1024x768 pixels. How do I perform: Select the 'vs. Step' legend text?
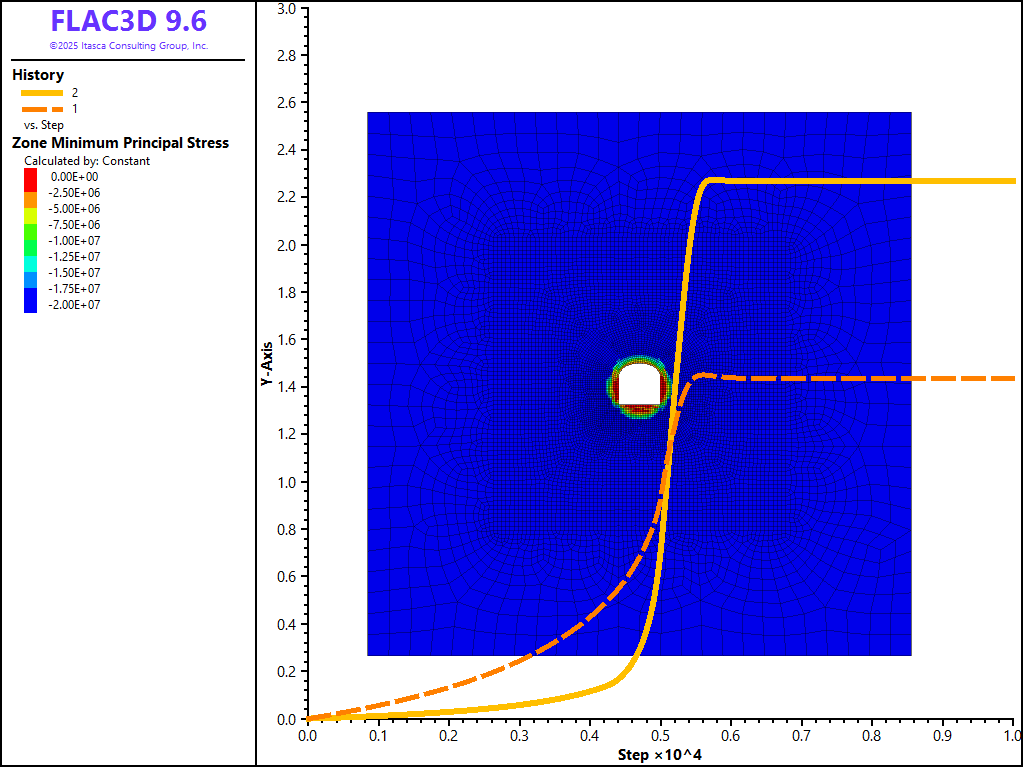[44, 125]
